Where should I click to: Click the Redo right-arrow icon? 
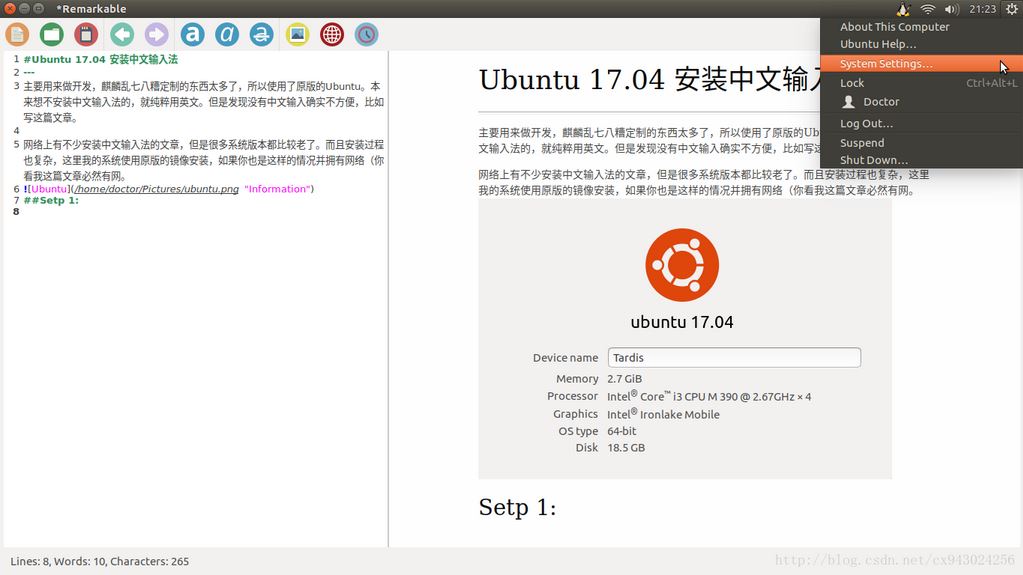pyautogui.click(x=157, y=35)
